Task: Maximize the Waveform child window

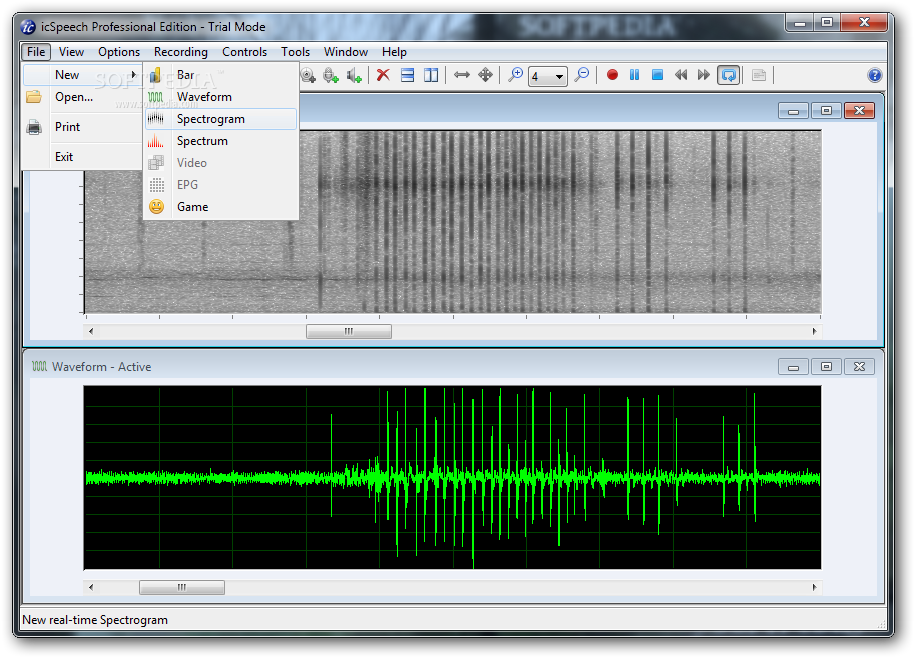Action: tap(826, 366)
